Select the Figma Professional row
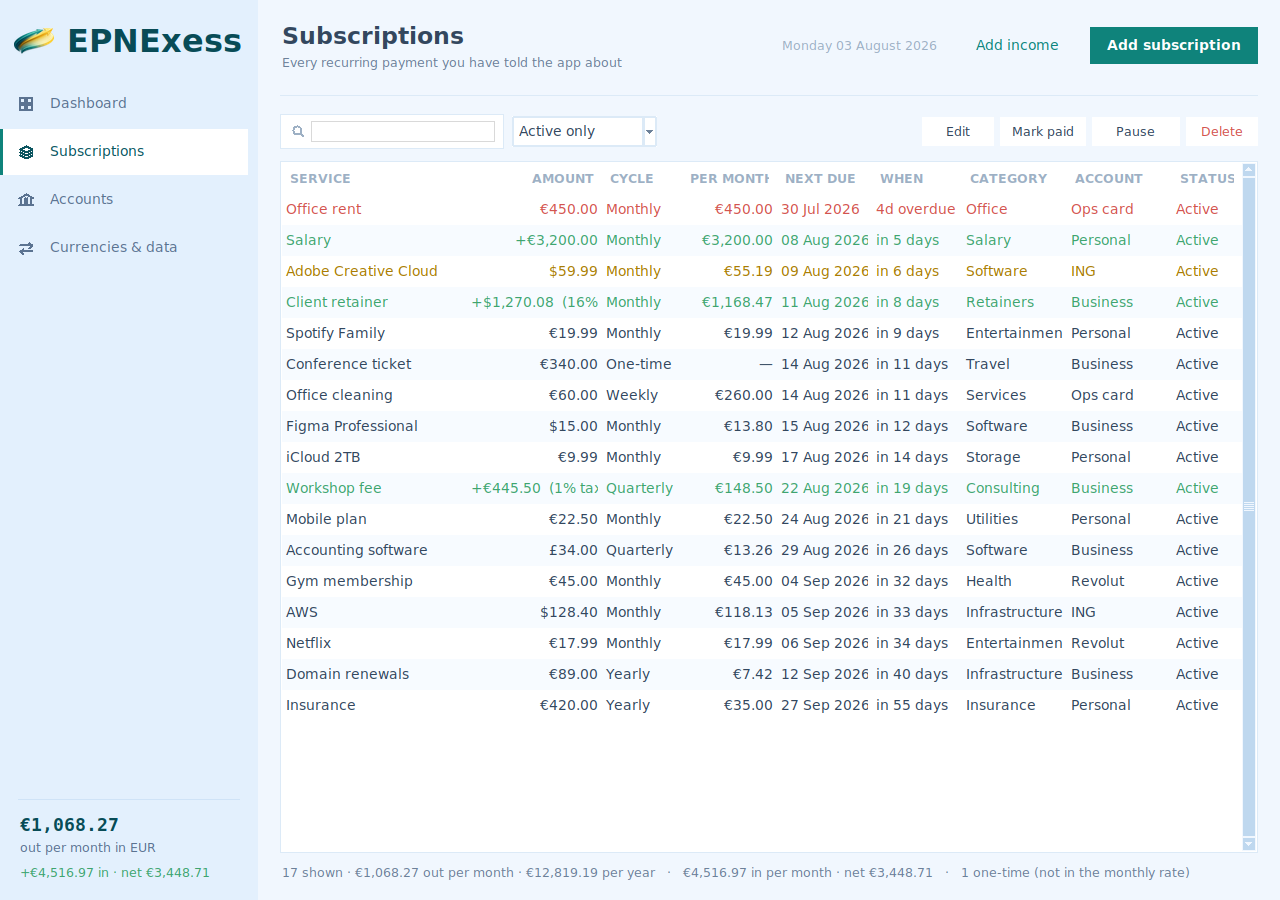This screenshot has width=1280, height=900. [762, 426]
